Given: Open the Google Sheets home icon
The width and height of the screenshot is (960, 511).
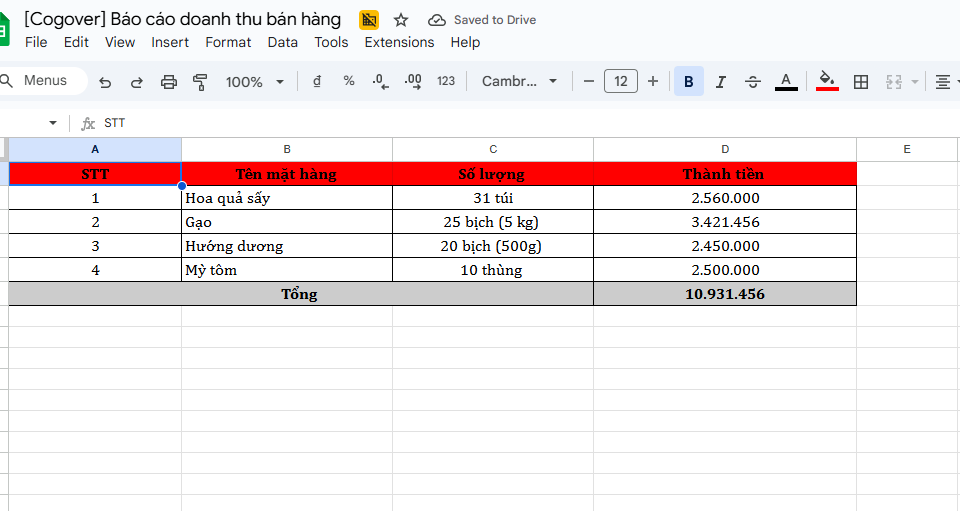Looking at the screenshot, I should 4,29.
